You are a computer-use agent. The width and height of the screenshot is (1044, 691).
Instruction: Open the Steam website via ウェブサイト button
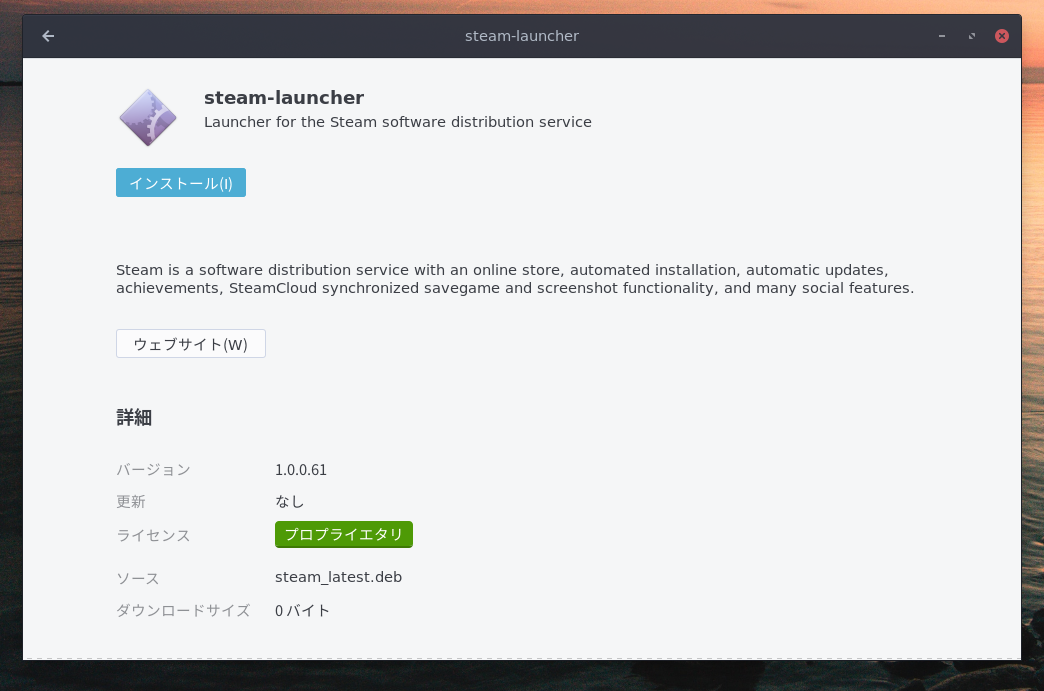click(190, 343)
